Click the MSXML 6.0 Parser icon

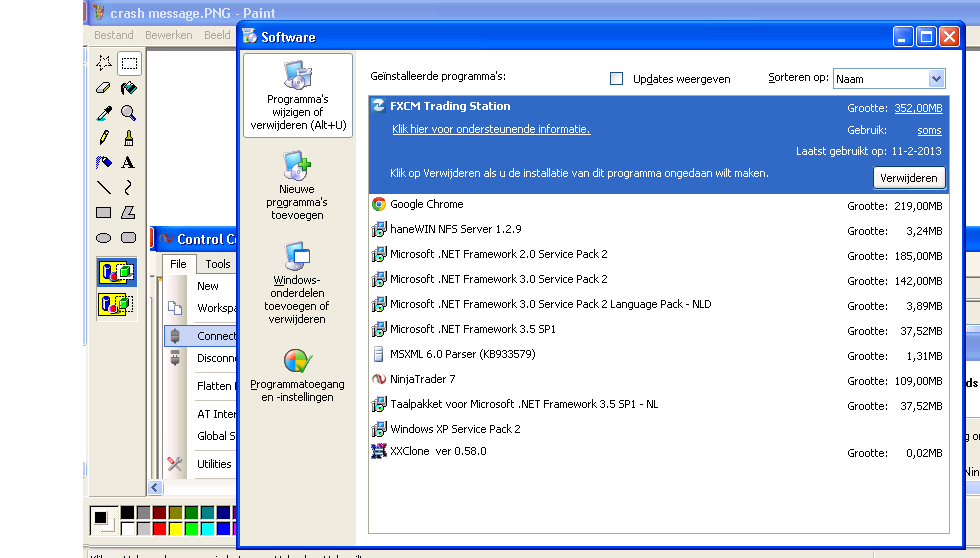pos(378,354)
